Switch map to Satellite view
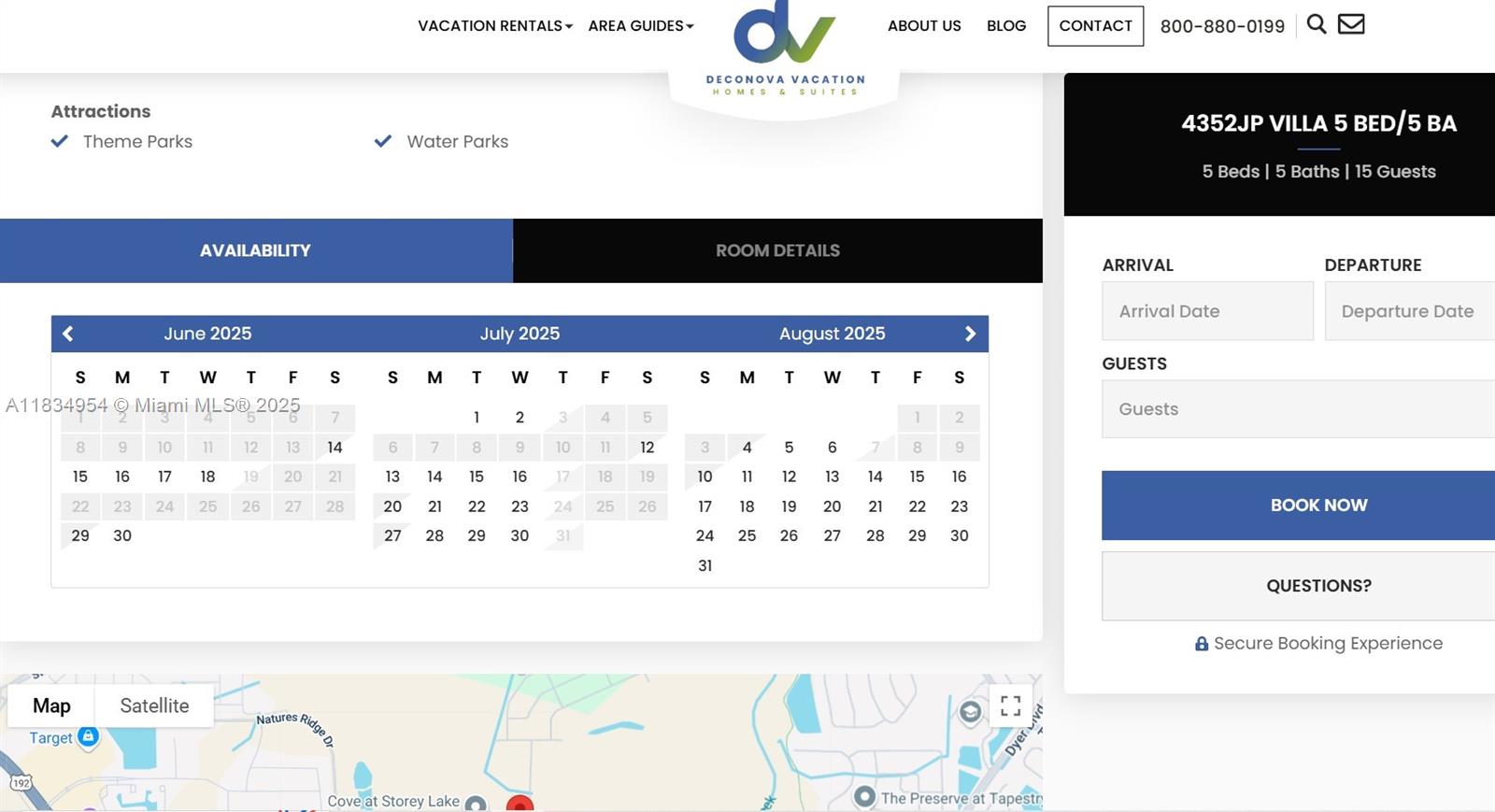 [x=154, y=705]
